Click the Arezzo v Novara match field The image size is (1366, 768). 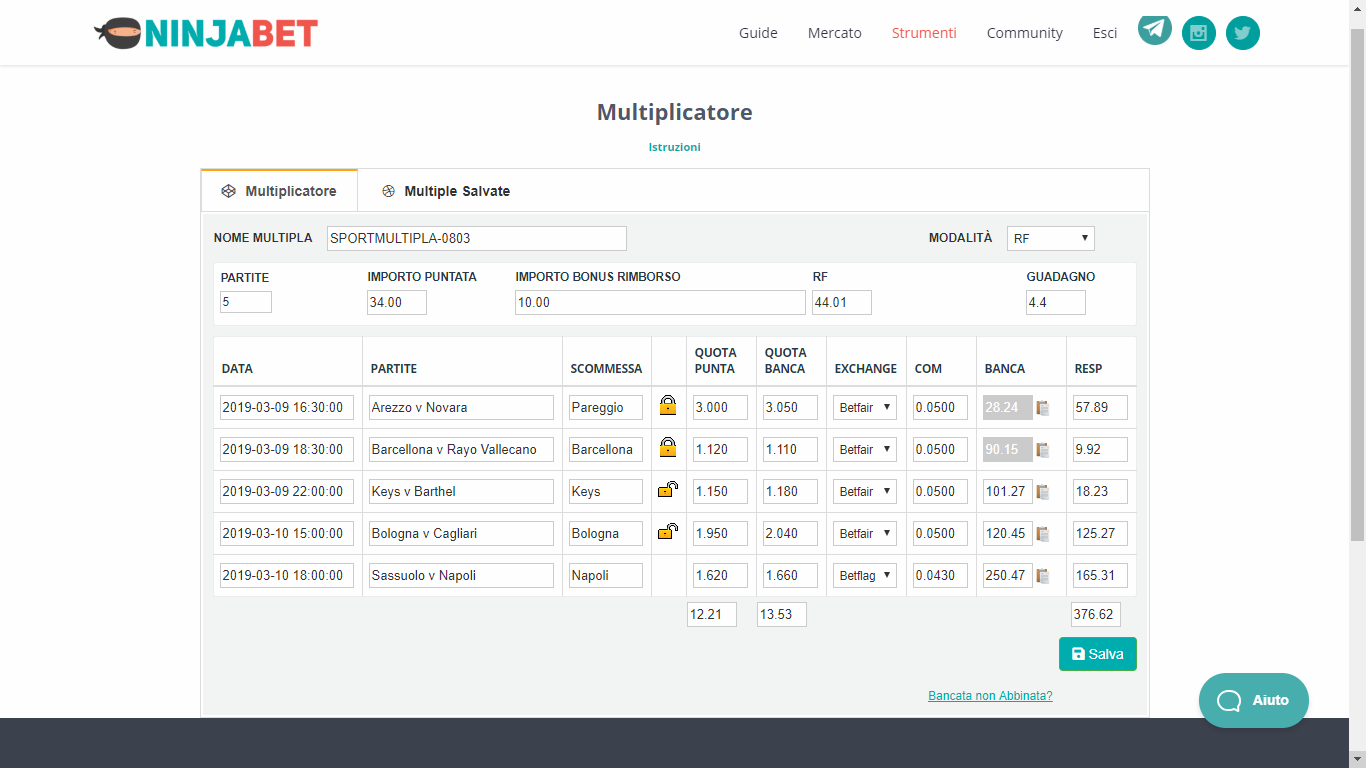[x=461, y=407]
